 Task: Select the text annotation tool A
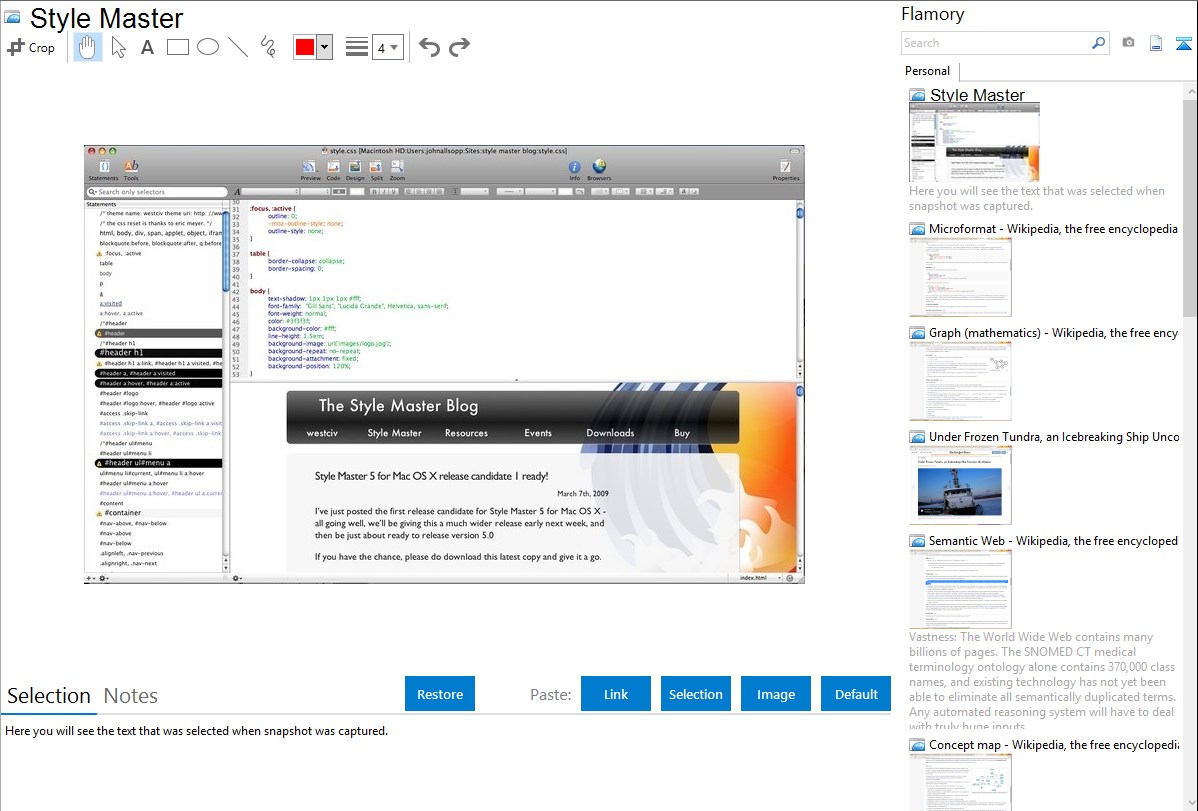[x=147, y=47]
